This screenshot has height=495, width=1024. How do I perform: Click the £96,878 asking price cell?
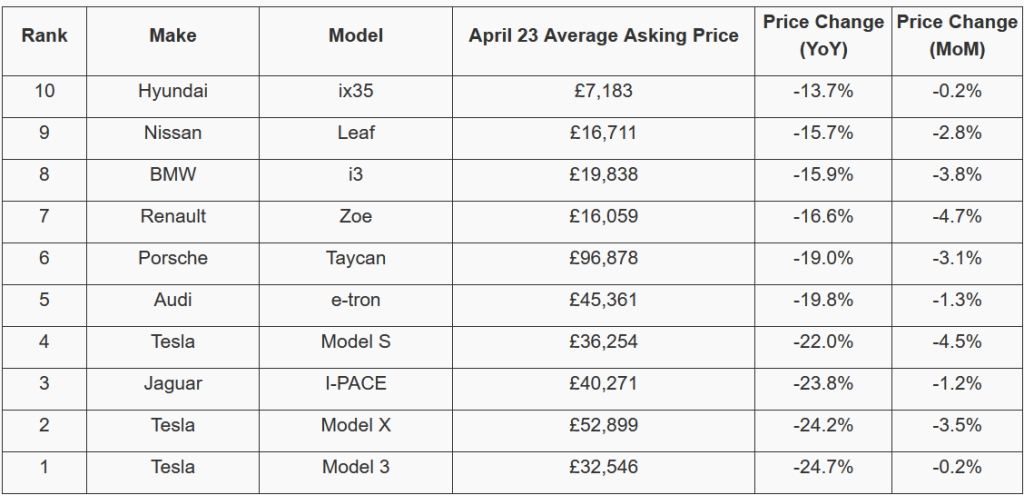tap(603, 259)
